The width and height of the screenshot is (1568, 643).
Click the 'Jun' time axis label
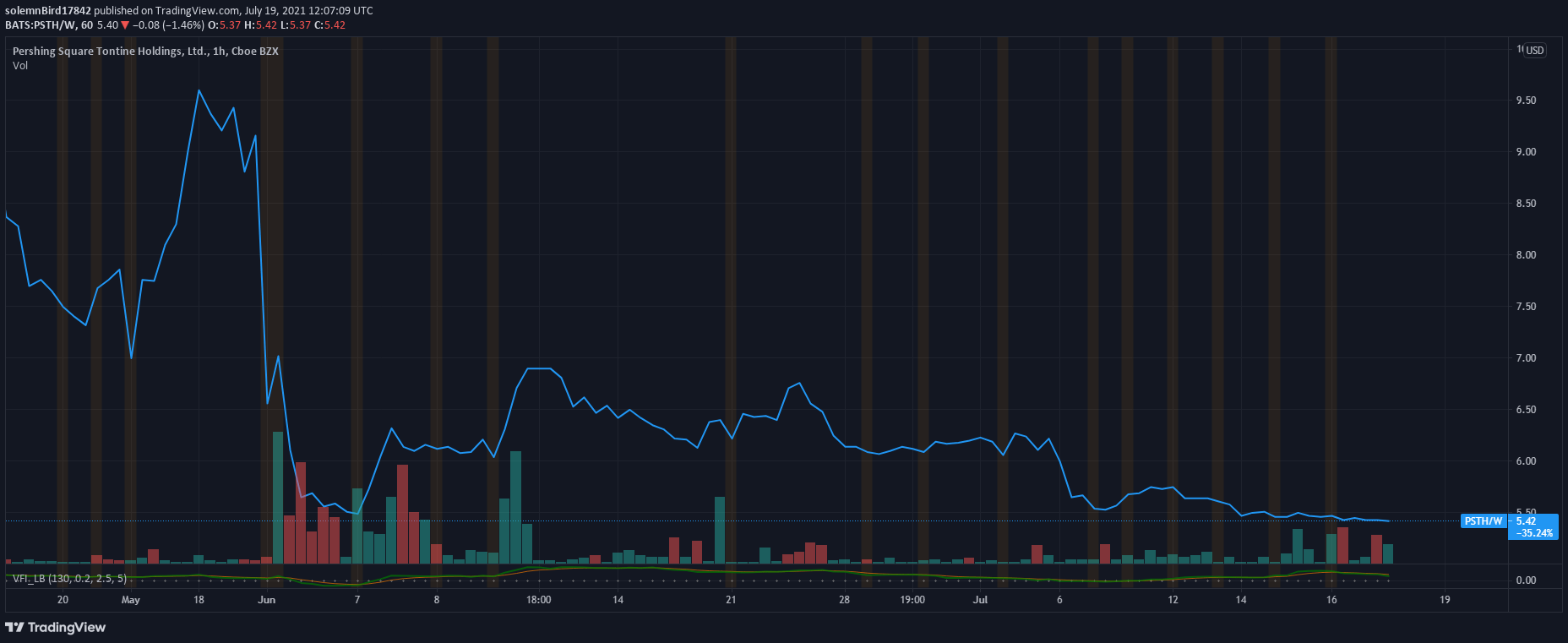267,600
